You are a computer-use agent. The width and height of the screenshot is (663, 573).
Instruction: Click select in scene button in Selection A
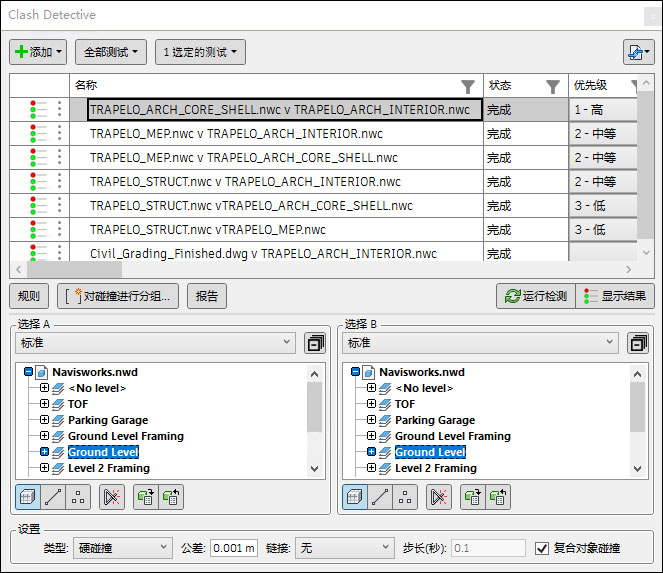click(171, 497)
